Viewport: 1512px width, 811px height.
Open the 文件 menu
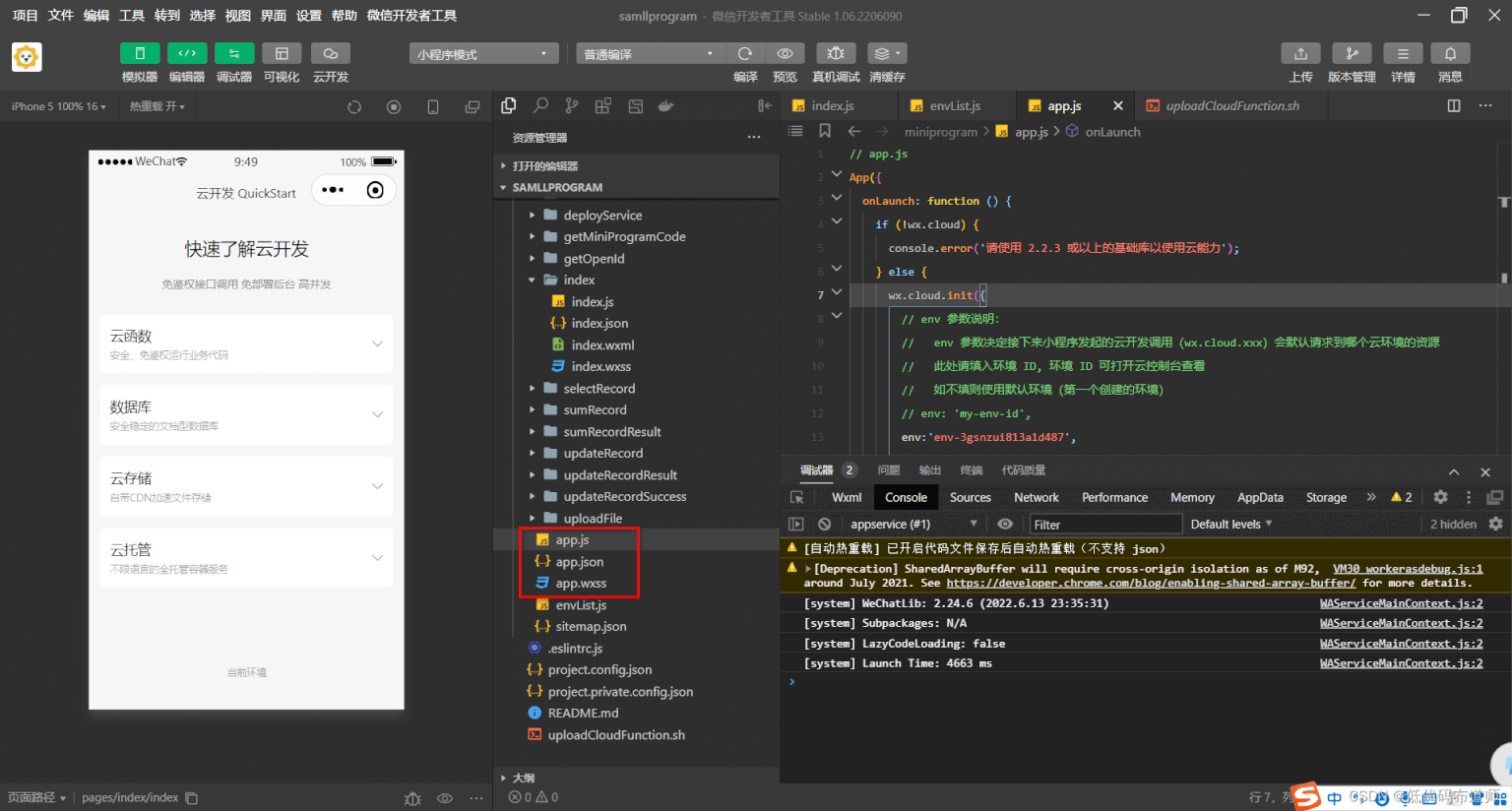click(61, 16)
